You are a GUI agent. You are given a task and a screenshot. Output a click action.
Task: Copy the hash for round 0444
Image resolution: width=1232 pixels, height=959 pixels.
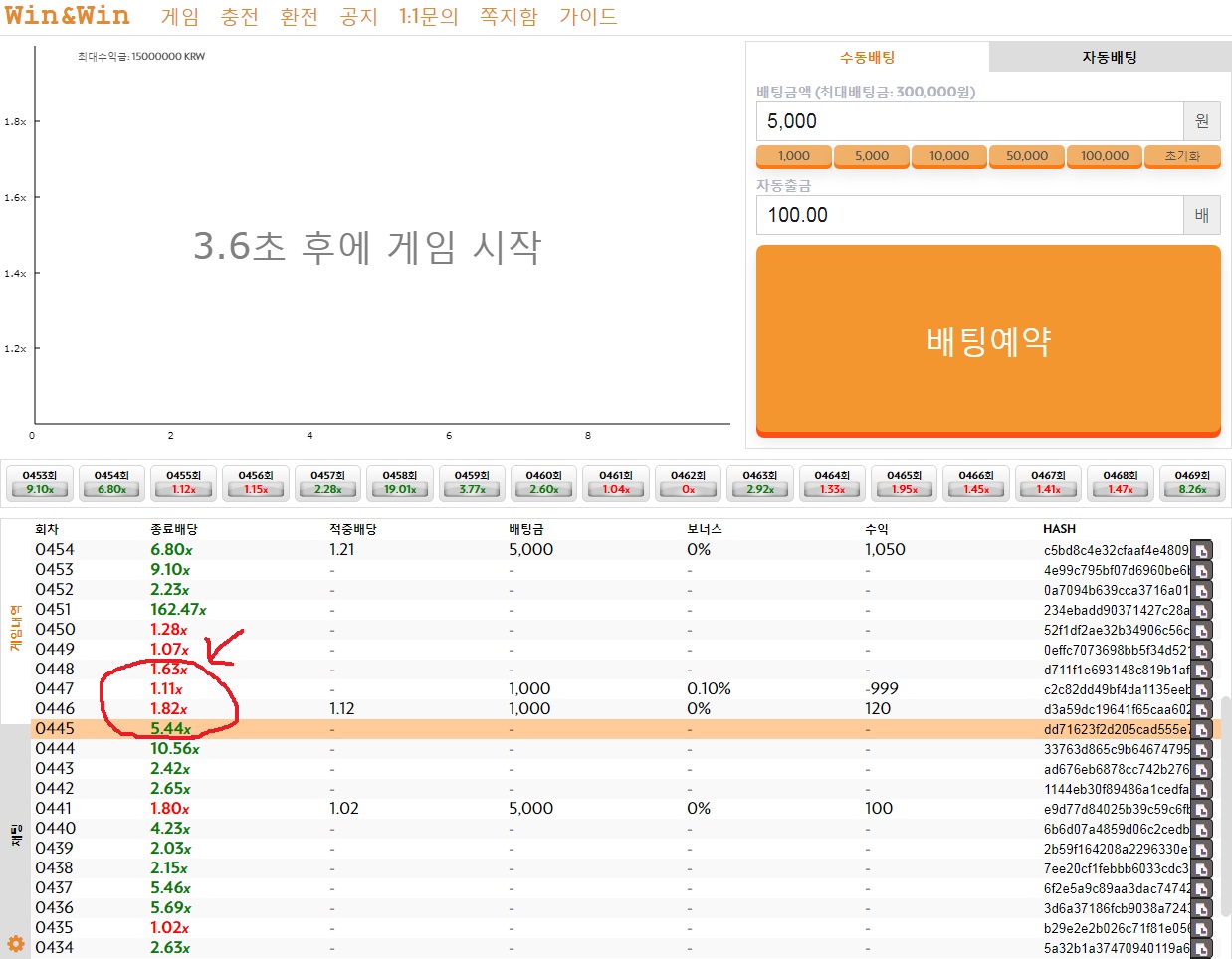pos(1201,750)
